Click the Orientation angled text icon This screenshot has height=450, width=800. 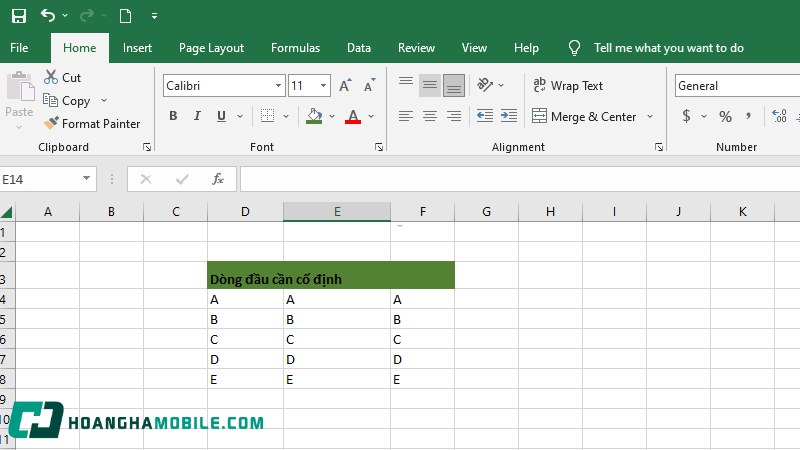click(x=485, y=85)
